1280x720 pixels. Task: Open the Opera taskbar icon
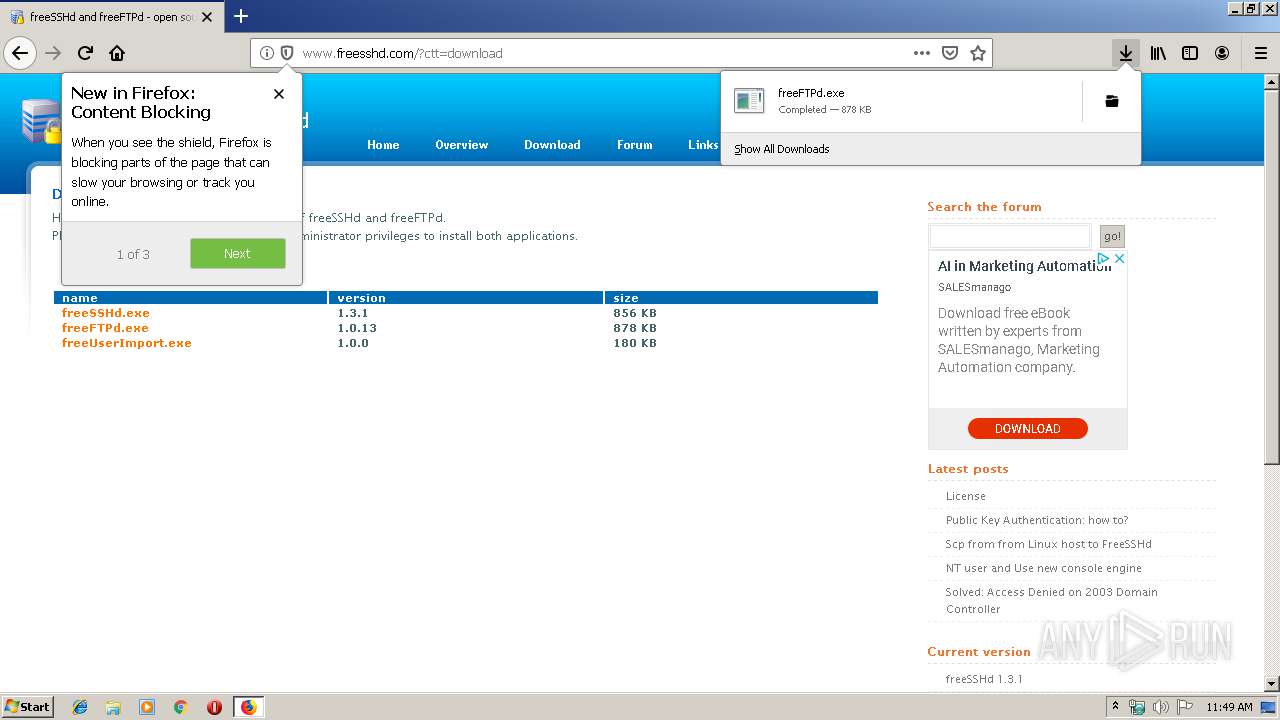[x=214, y=707]
